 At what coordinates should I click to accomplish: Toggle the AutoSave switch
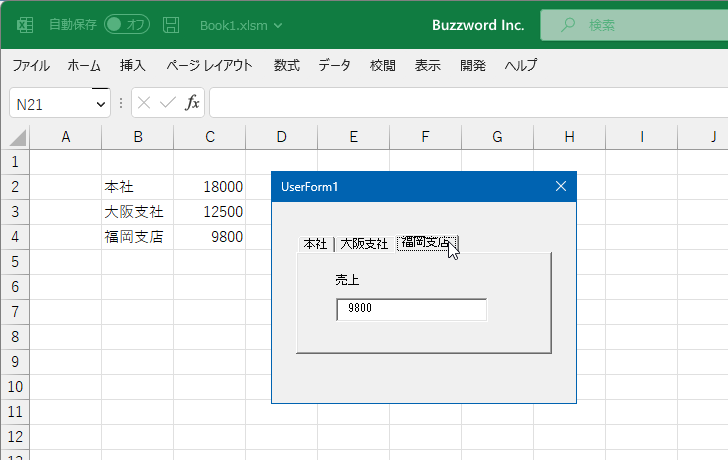[x=127, y=25]
